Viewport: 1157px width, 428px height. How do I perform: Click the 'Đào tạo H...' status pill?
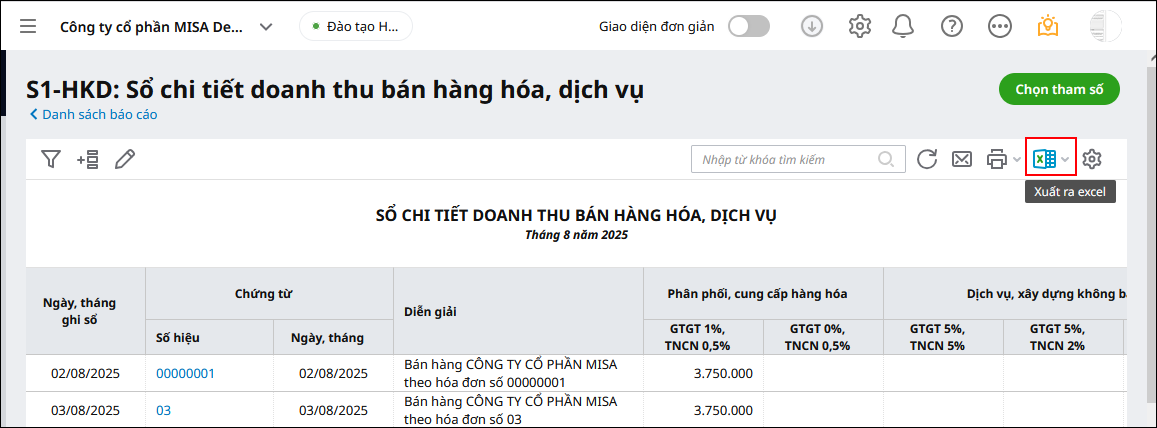click(x=356, y=27)
